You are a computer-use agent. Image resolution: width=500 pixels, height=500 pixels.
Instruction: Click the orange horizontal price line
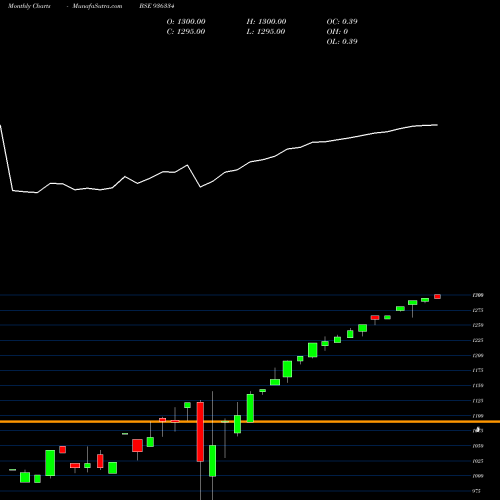pos(250,422)
